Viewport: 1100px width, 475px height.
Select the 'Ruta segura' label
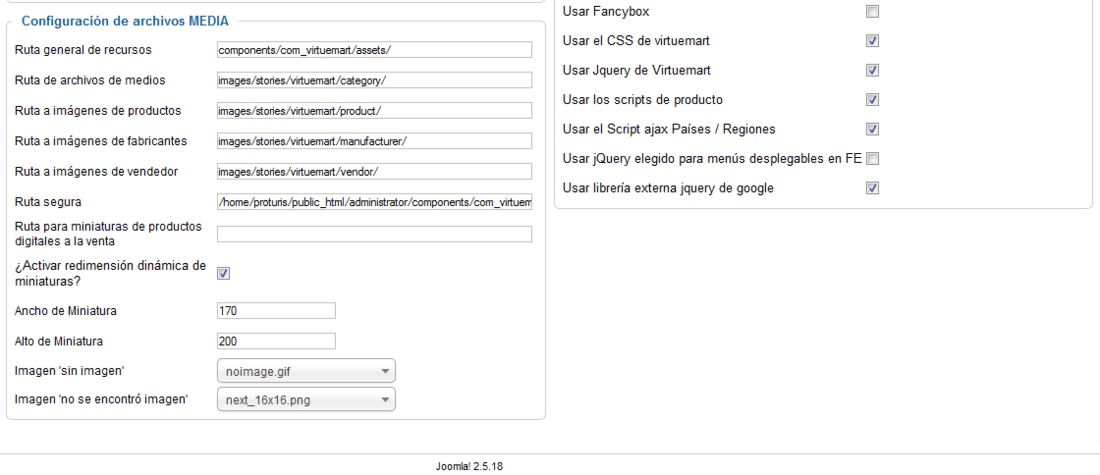48,202
